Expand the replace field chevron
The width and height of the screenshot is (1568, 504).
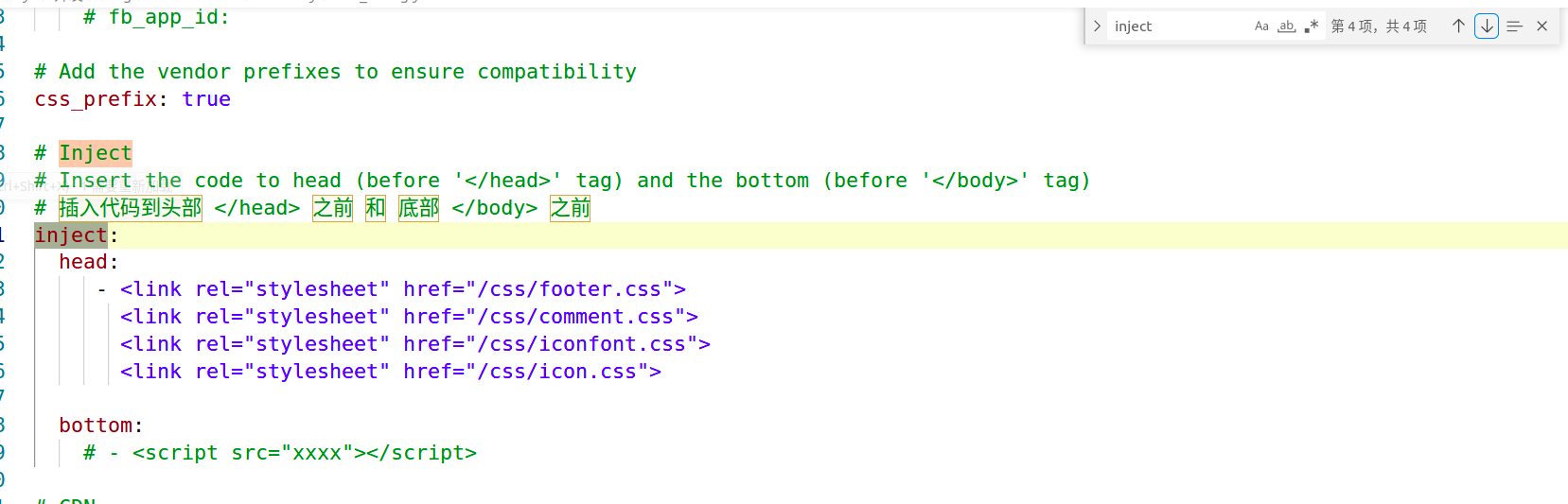[1097, 26]
